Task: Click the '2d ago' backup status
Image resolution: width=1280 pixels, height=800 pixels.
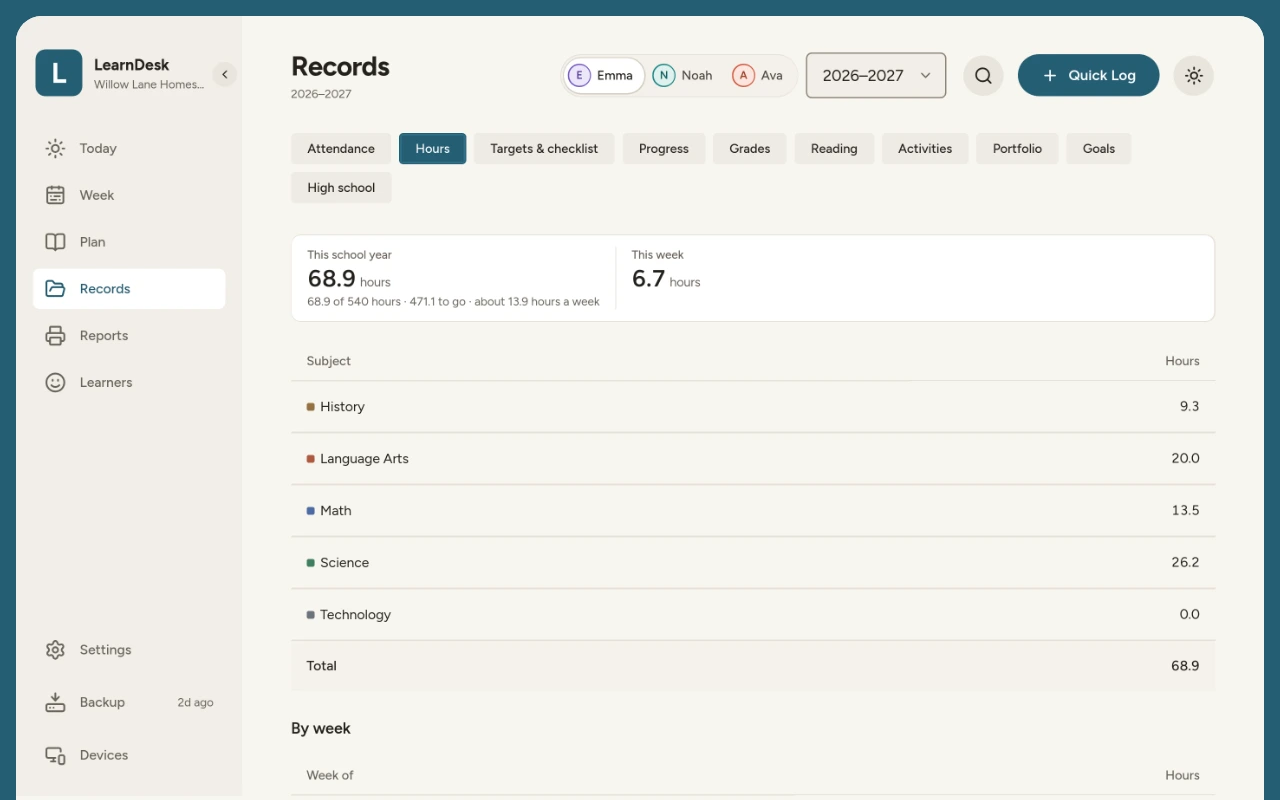Action: coord(196,703)
